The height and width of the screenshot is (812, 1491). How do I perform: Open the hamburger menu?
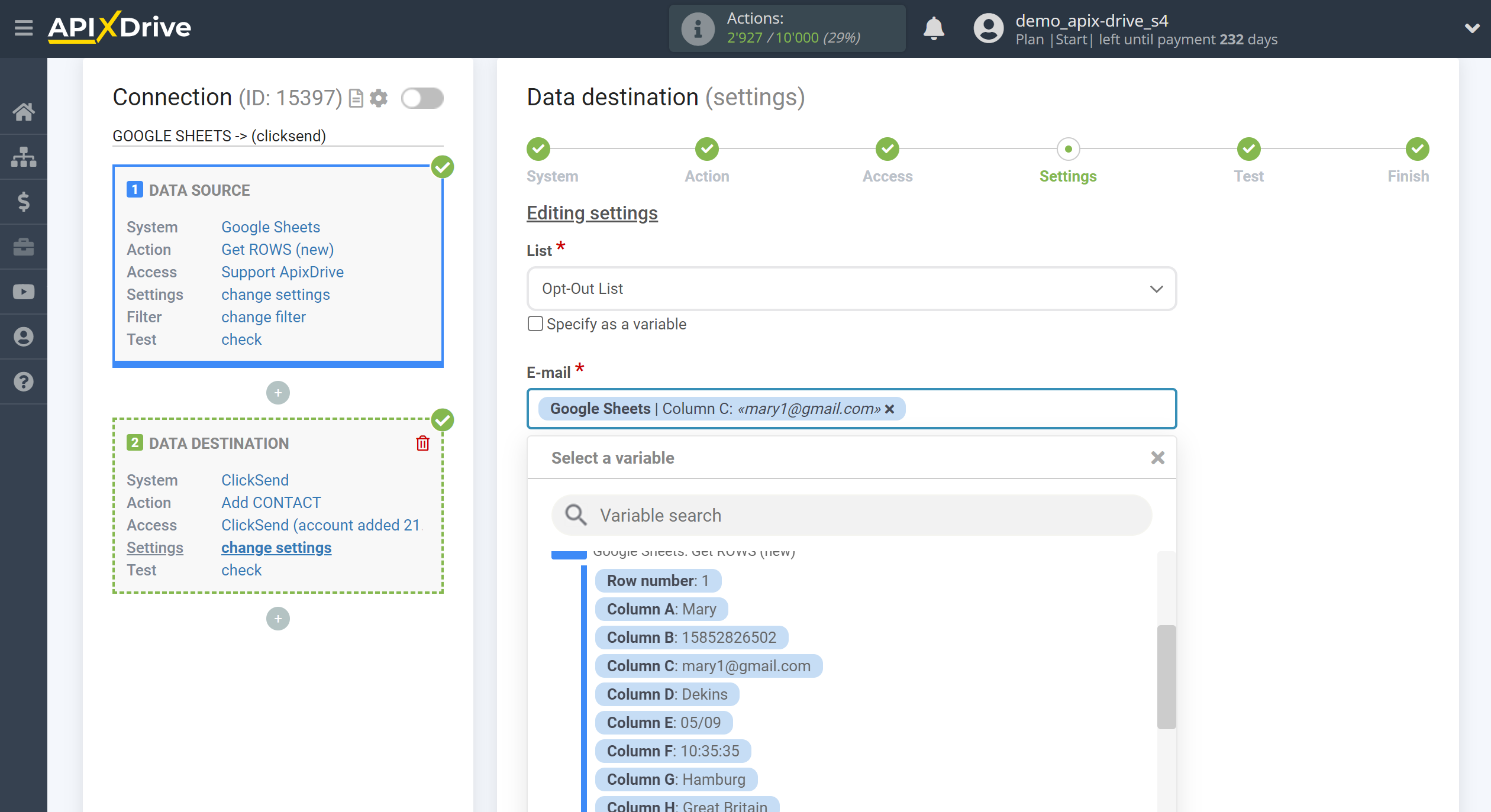point(24,28)
